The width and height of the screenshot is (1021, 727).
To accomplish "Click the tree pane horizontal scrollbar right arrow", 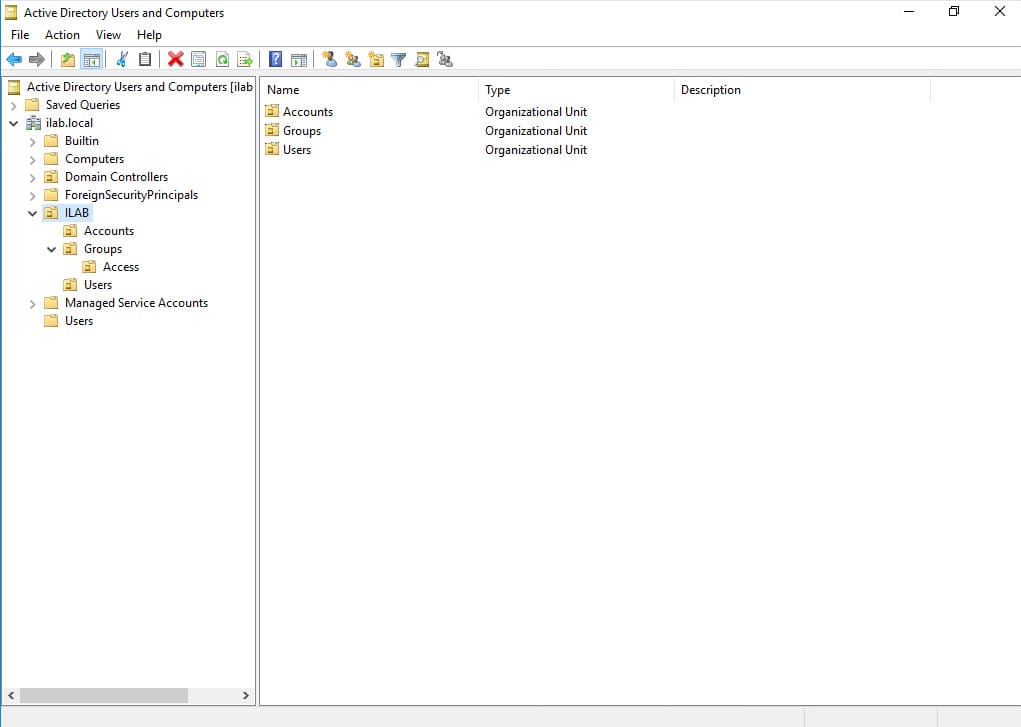I will pyautogui.click(x=246, y=695).
